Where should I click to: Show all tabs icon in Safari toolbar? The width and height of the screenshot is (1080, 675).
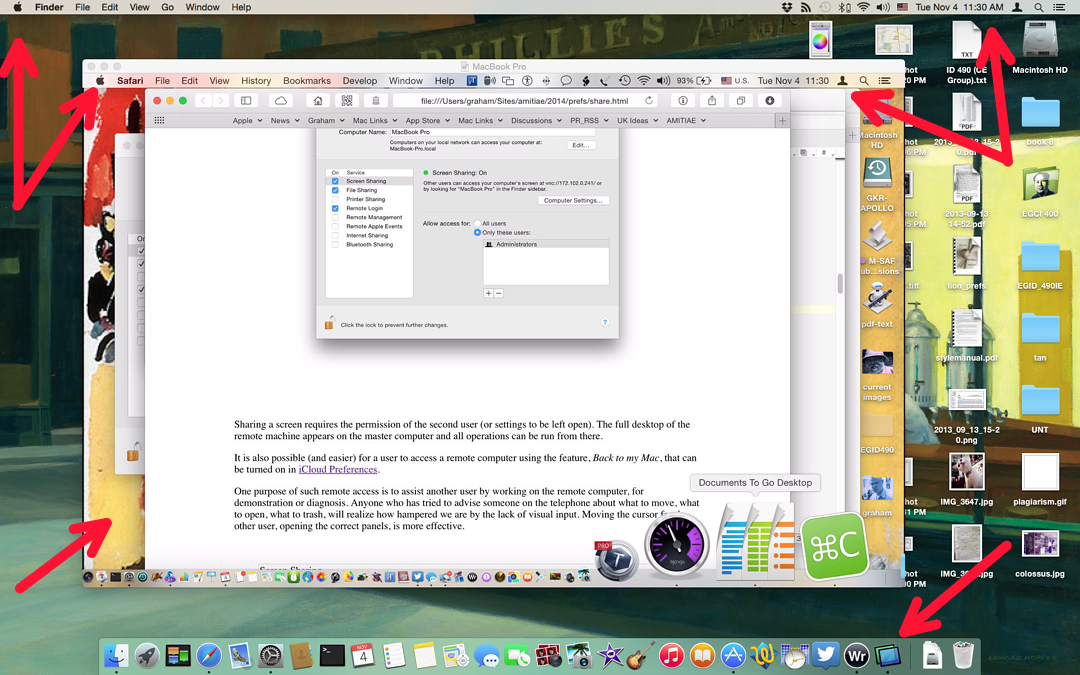(x=740, y=101)
